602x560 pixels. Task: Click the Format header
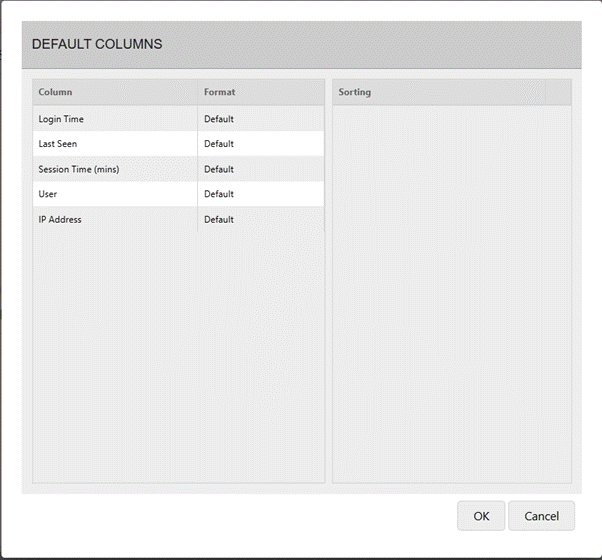tap(261, 92)
